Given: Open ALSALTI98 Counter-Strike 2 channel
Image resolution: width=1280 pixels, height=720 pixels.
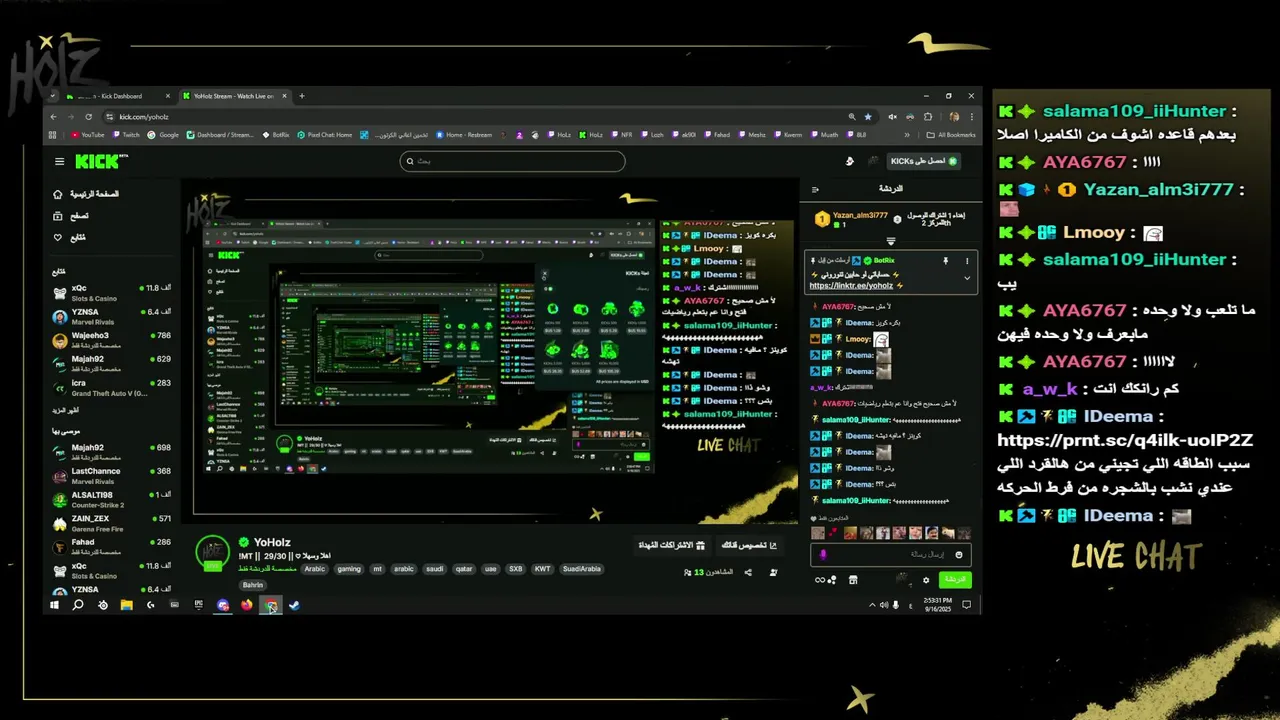Looking at the screenshot, I should coord(112,500).
